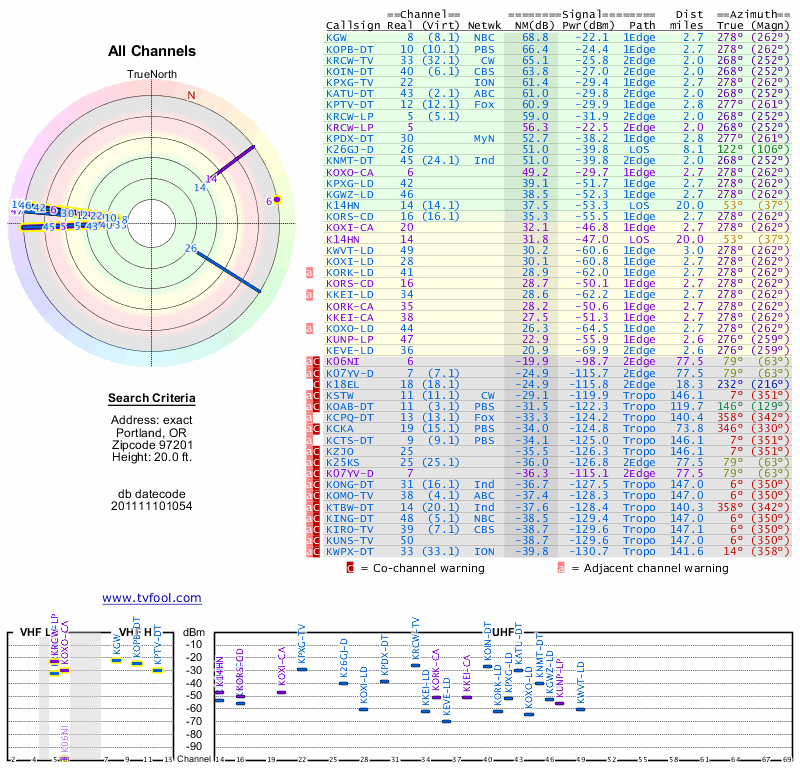Click KUNP-LP callsign in the table
This screenshot has width=800, height=768.
coord(350,339)
